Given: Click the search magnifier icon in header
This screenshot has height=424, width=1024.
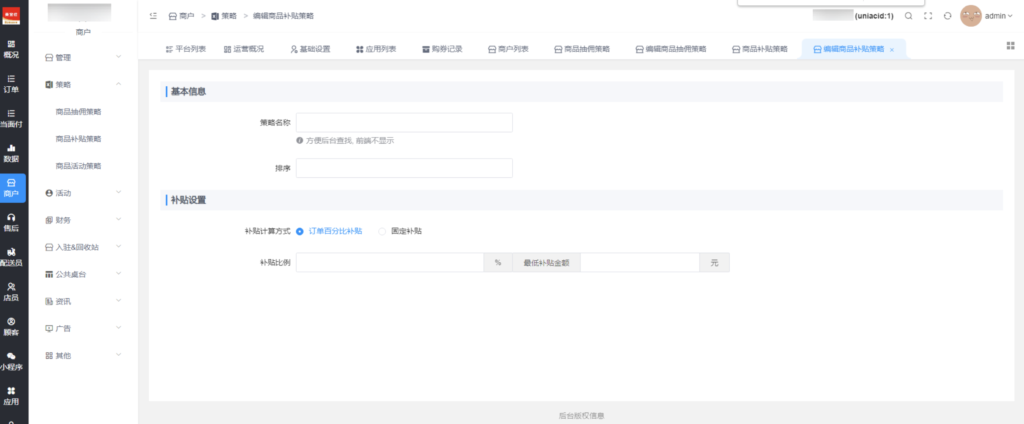Looking at the screenshot, I should [908, 16].
